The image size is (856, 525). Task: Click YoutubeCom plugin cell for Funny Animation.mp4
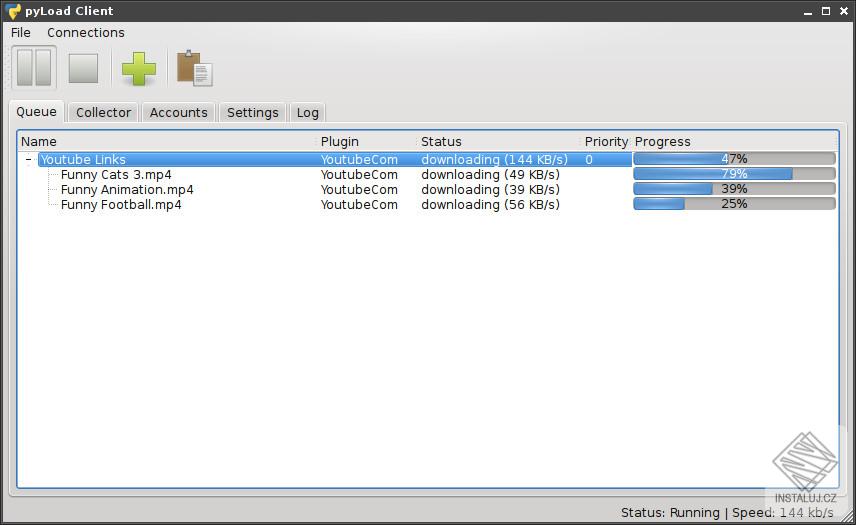click(359, 189)
